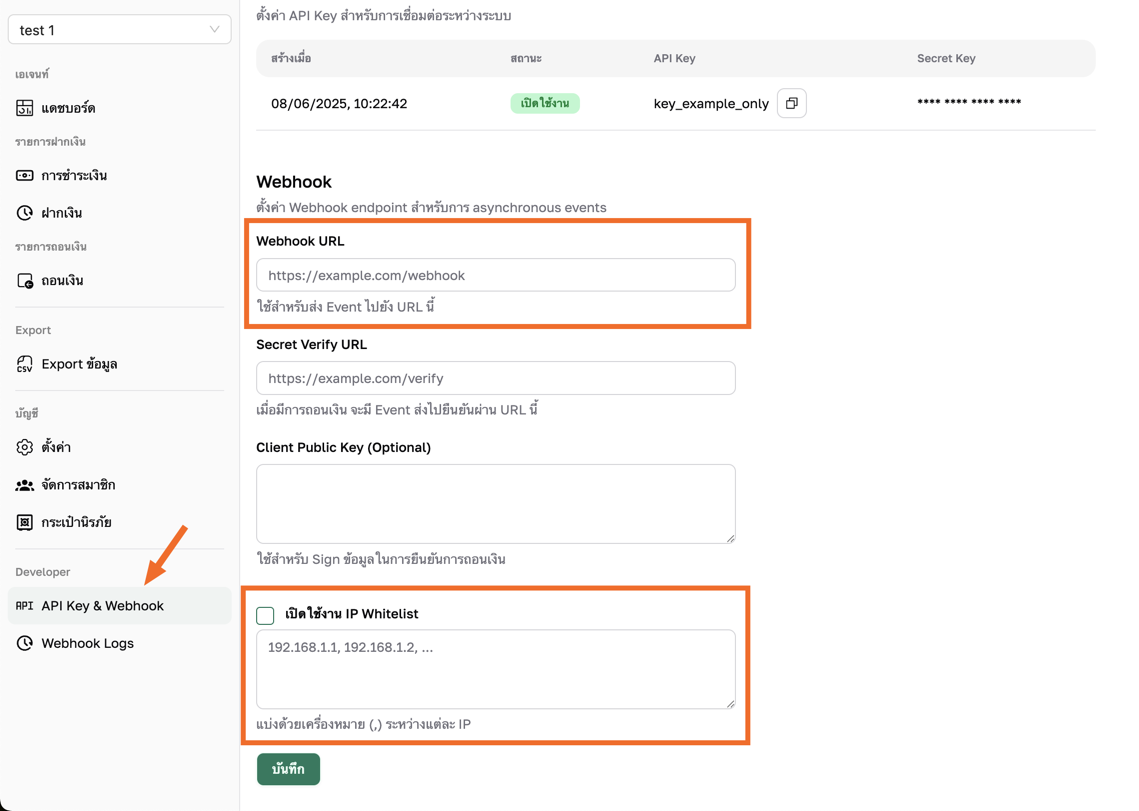Open the test 1 workspace dropdown
The height and width of the screenshot is (811, 1139).
pos(119,29)
